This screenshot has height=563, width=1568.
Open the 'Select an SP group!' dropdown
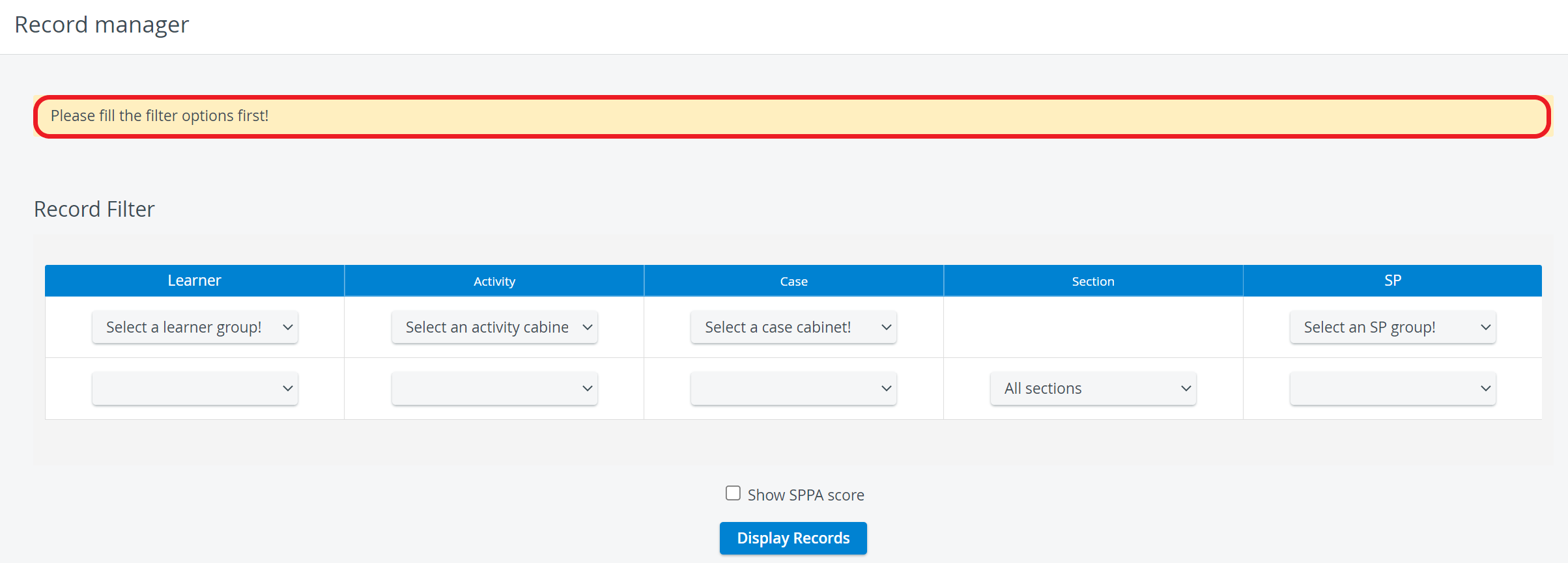(1393, 327)
